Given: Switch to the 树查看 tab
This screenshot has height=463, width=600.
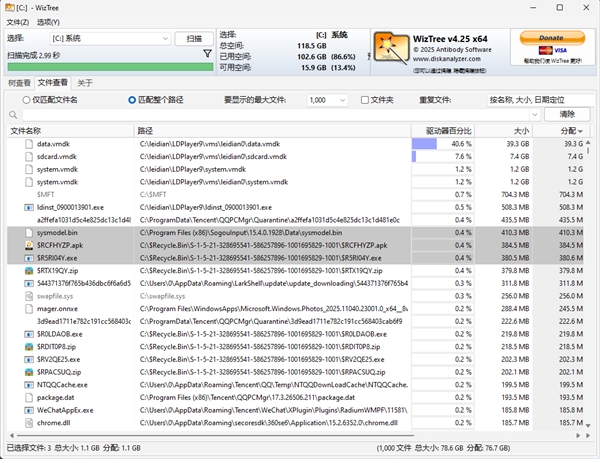Looking at the screenshot, I should coord(19,83).
